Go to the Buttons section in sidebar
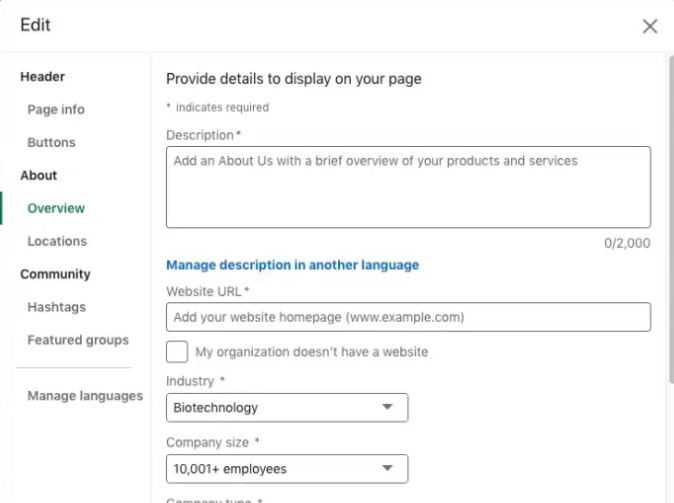 (51, 143)
